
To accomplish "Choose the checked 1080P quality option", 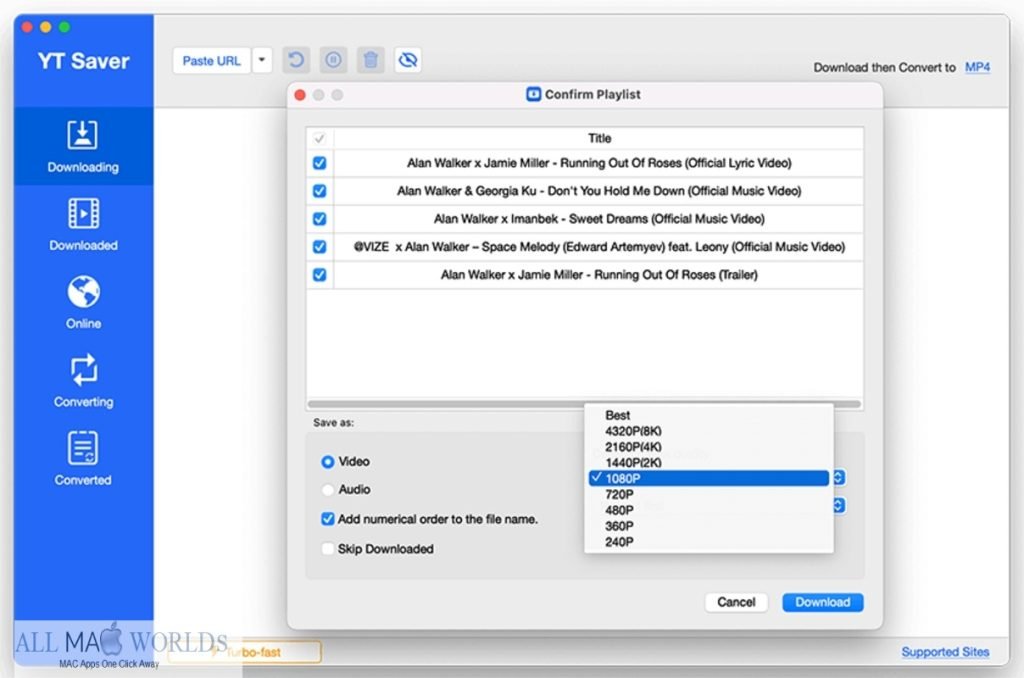I will pos(709,478).
